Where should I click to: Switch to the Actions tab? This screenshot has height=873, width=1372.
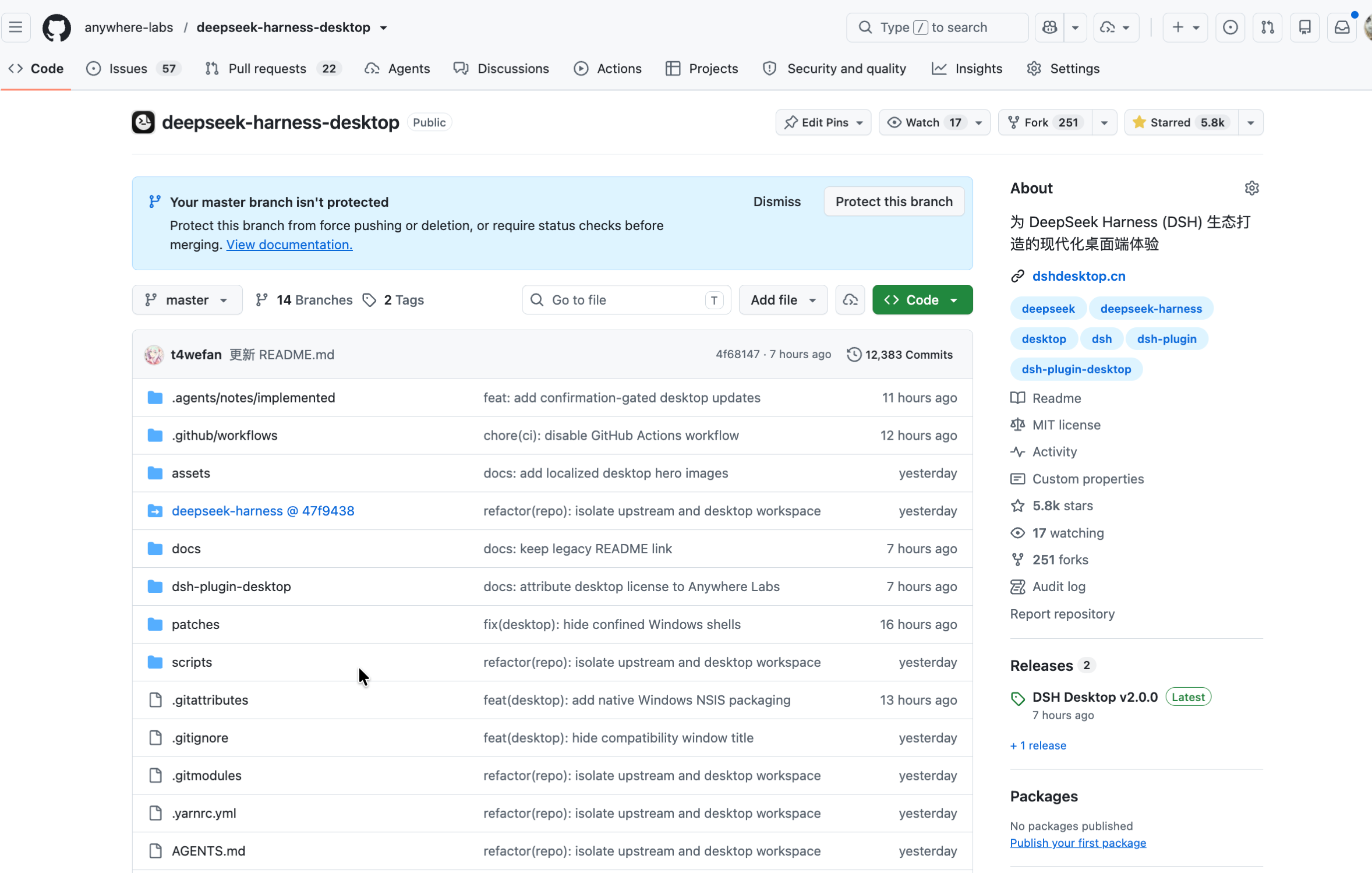pos(608,69)
